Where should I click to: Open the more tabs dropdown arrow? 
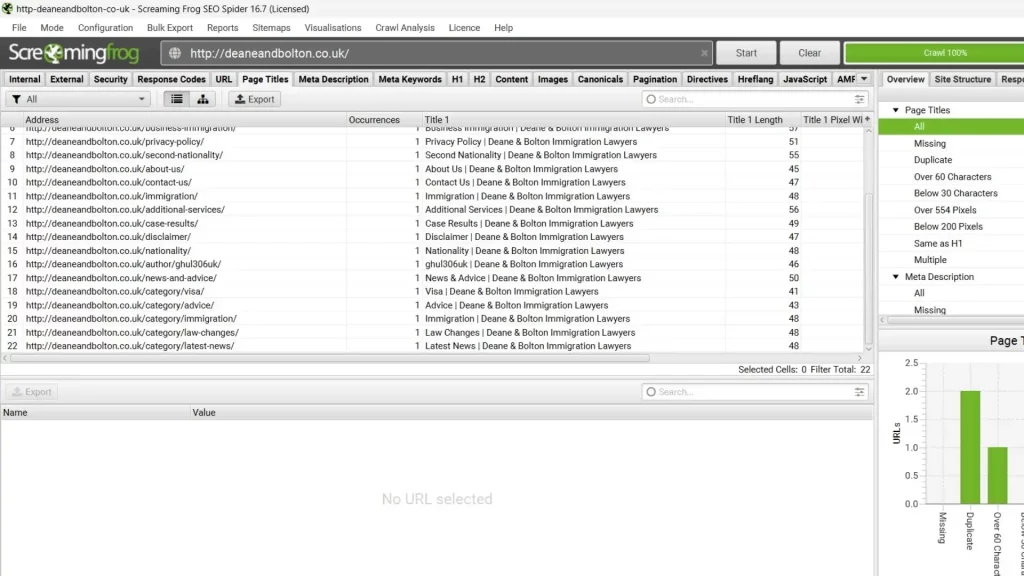click(864, 79)
